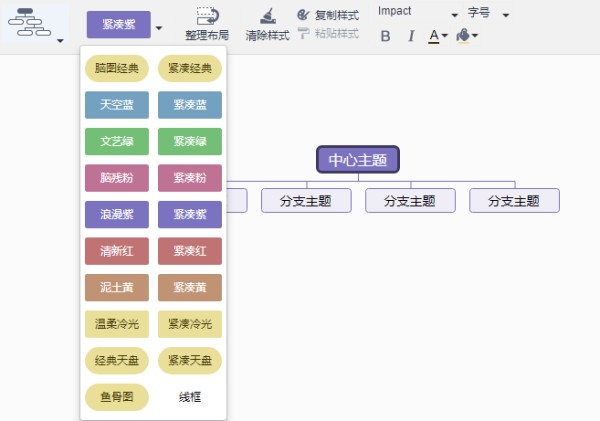Click the current theme button 紧凑紫 in toolbar

pos(119,24)
